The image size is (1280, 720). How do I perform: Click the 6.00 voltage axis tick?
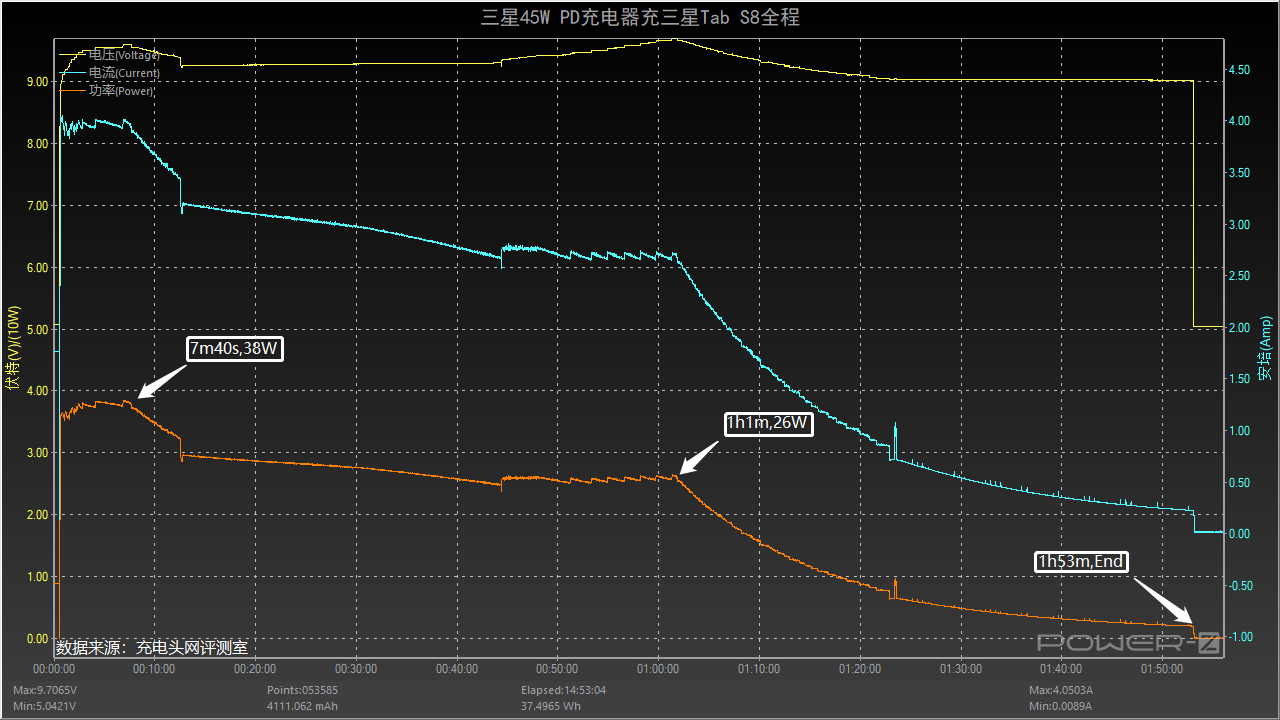pyautogui.click(x=37, y=268)
